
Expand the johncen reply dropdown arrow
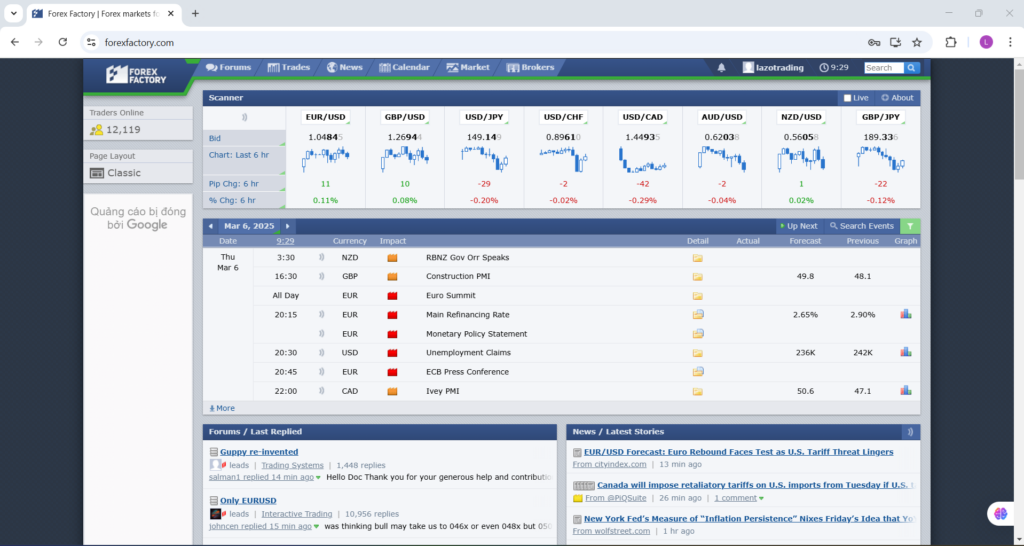click(x=316, y=526)
